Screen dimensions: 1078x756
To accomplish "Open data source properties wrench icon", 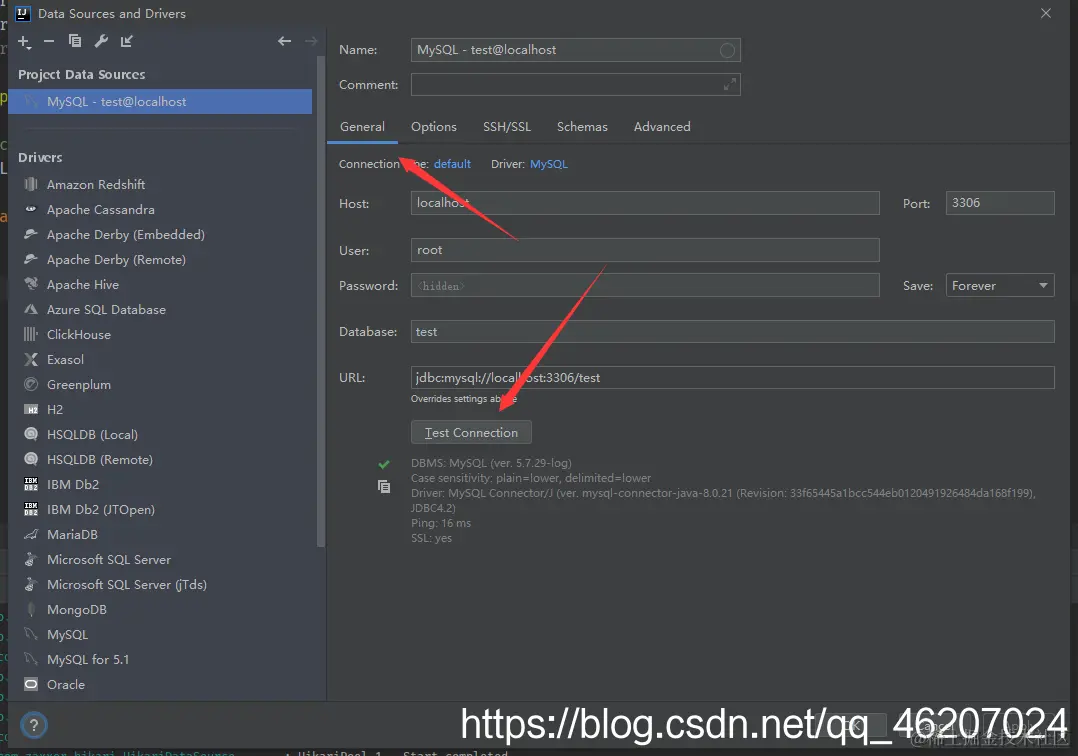I will [x=100, y=41].
